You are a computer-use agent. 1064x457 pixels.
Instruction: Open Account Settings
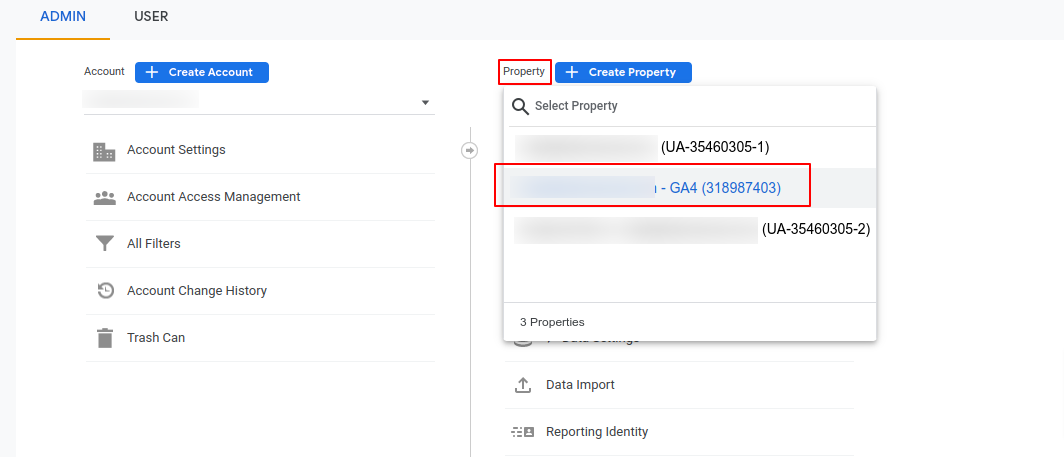click(x=176, y=149)
